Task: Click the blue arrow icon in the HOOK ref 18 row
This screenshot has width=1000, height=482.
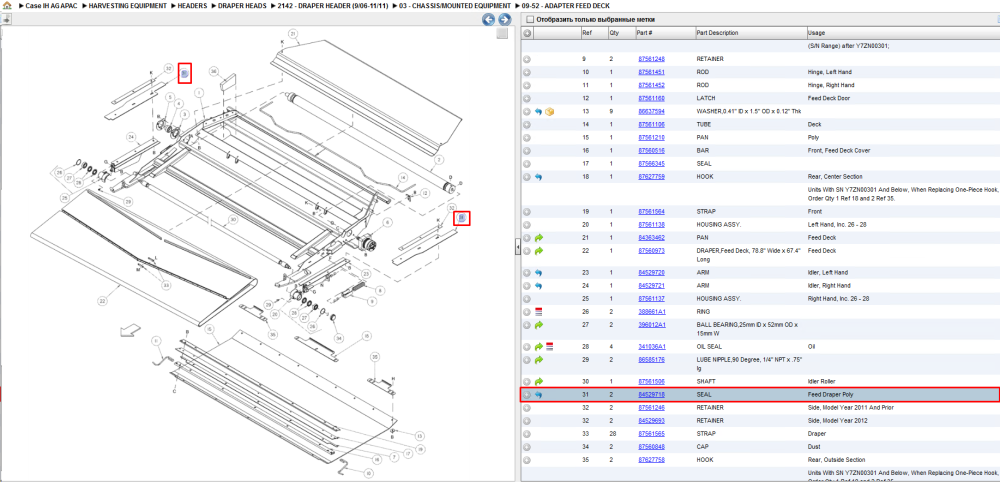Action: pos(539,177)
